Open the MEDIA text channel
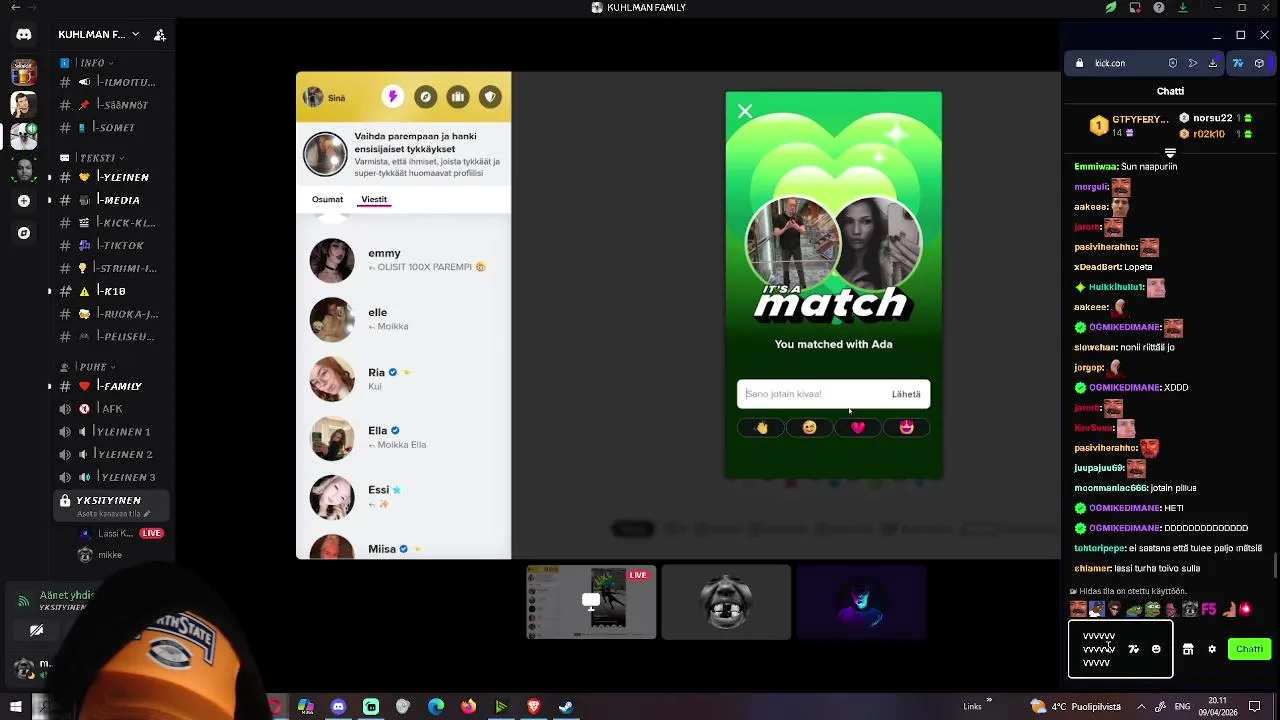This screenshot has height=720, width=1280. [x=112, y=200]
